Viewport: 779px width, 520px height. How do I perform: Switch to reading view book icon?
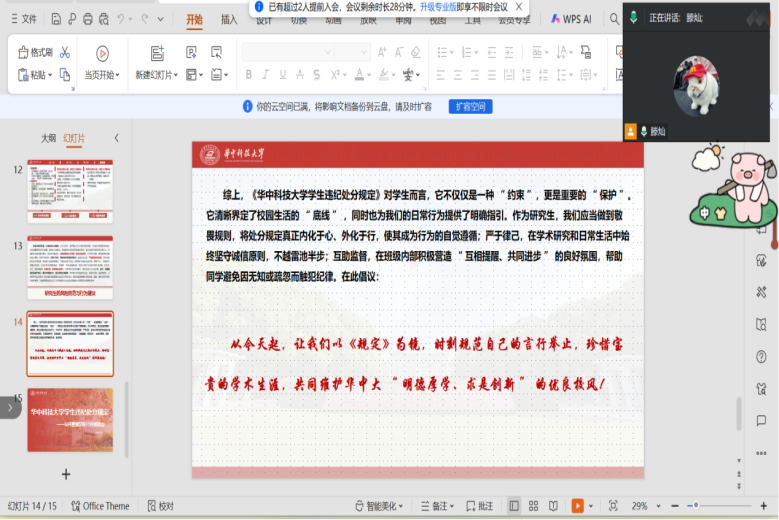553,506
